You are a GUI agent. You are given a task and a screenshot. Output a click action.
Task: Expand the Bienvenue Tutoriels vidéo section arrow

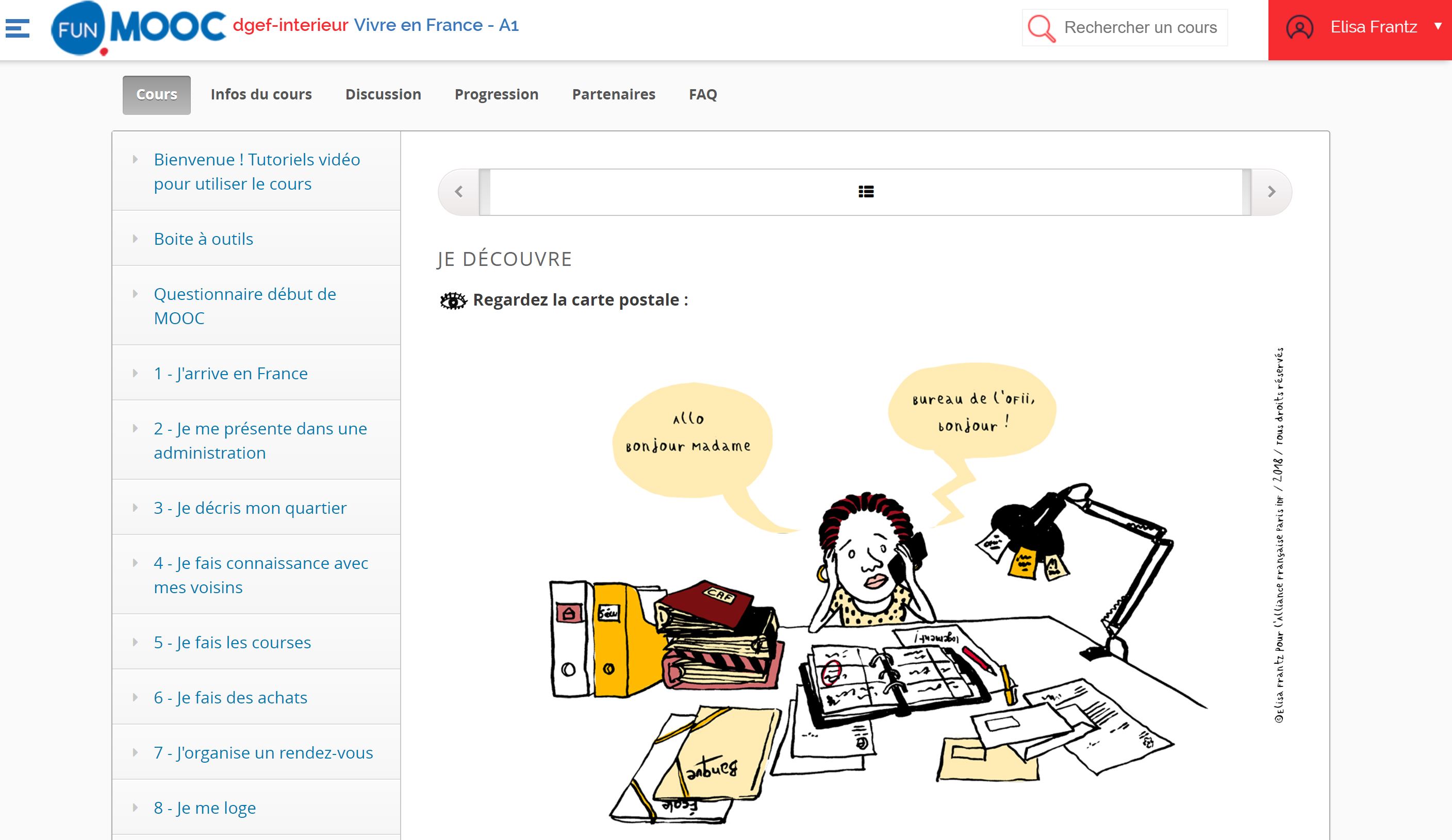point(136,159)
